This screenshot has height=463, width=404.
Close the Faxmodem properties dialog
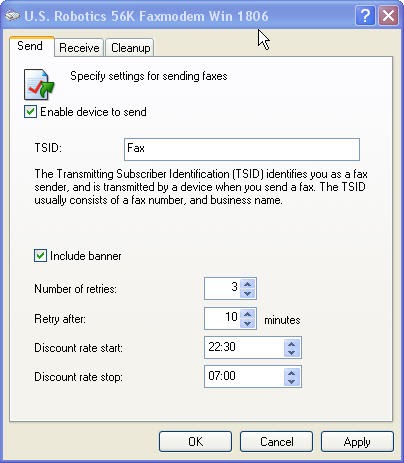coord(388,15)
